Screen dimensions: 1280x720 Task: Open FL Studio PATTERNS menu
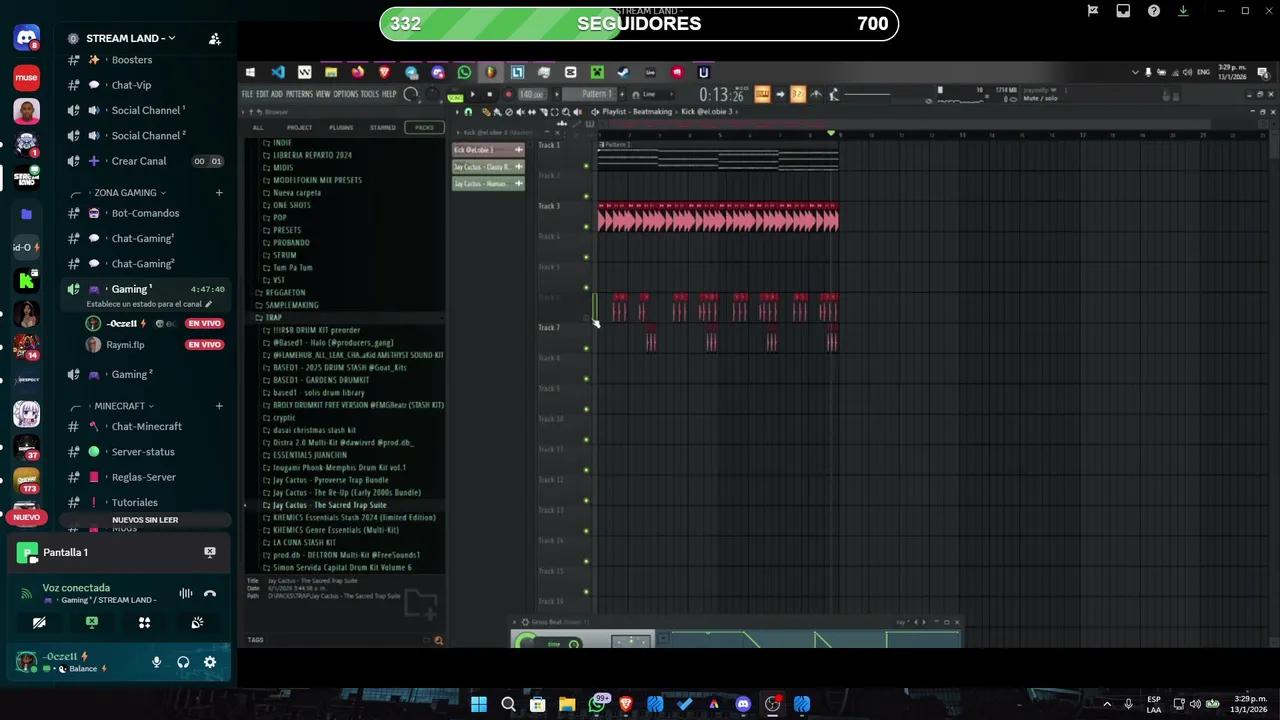299,94
